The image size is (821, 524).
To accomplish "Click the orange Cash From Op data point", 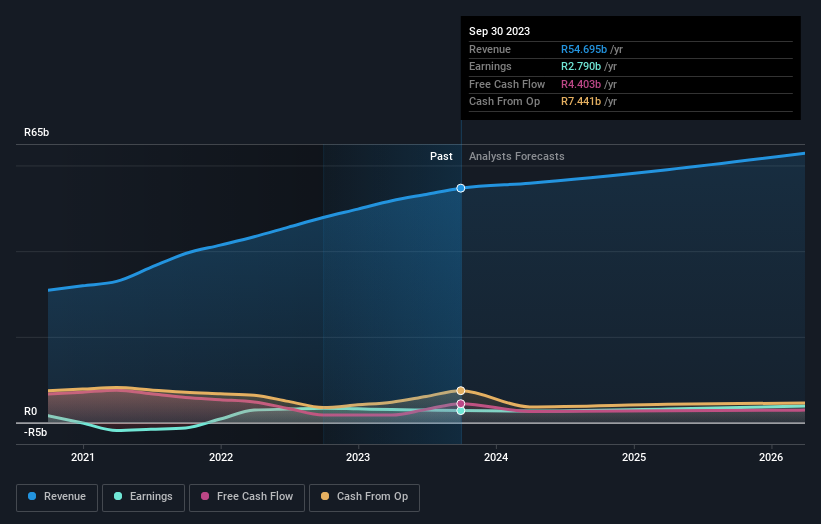I will point(461,391).
